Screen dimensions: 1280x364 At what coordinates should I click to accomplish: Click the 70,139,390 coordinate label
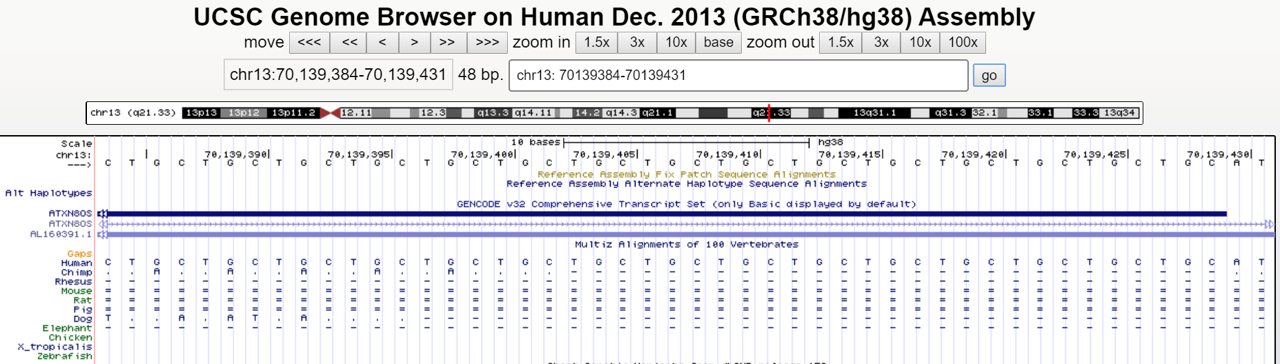(235, 155)
